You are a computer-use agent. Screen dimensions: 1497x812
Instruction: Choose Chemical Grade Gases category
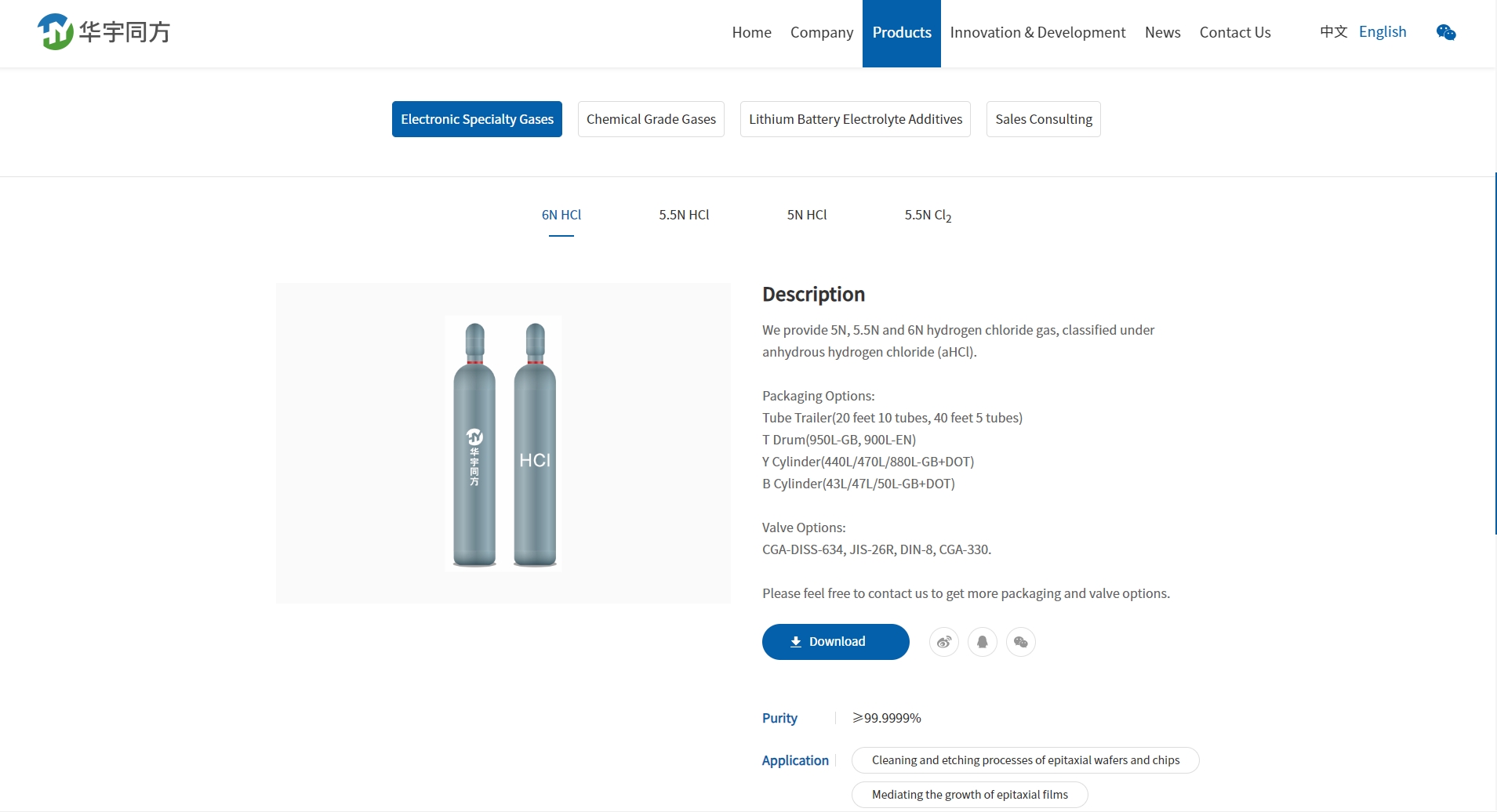coord(650,119)
